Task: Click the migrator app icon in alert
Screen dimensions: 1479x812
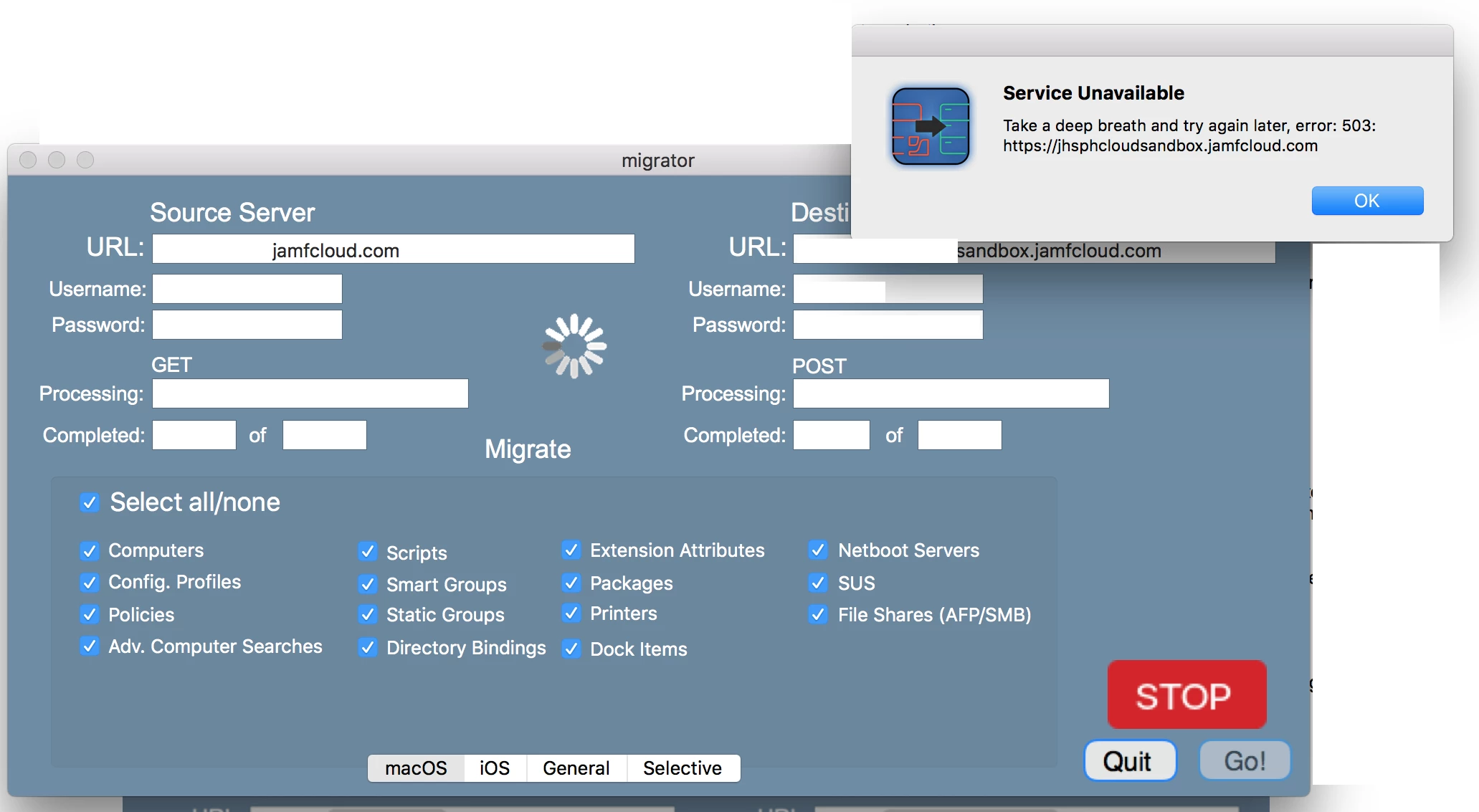Action: pyautogui.click(x=931, y=126)
